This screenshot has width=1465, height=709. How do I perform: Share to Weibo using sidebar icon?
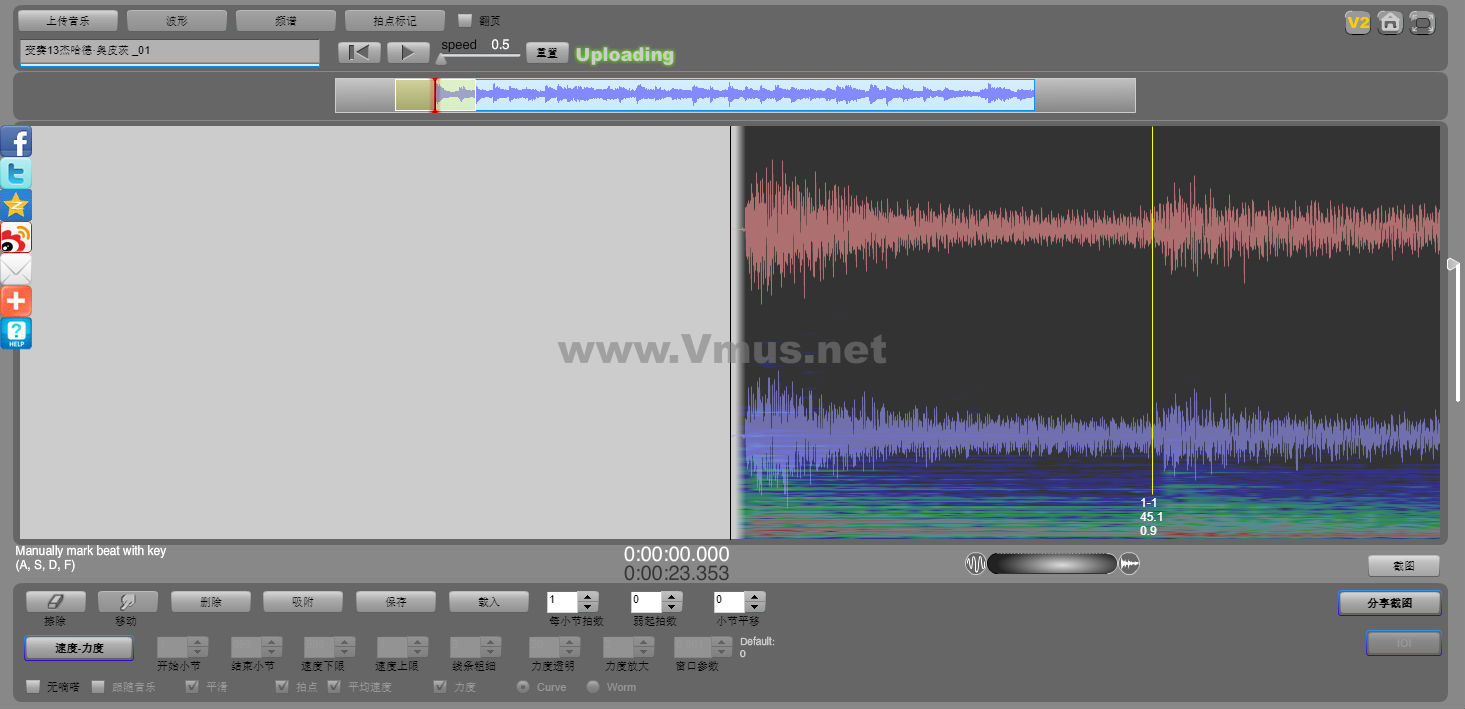[x=16, y=238]
